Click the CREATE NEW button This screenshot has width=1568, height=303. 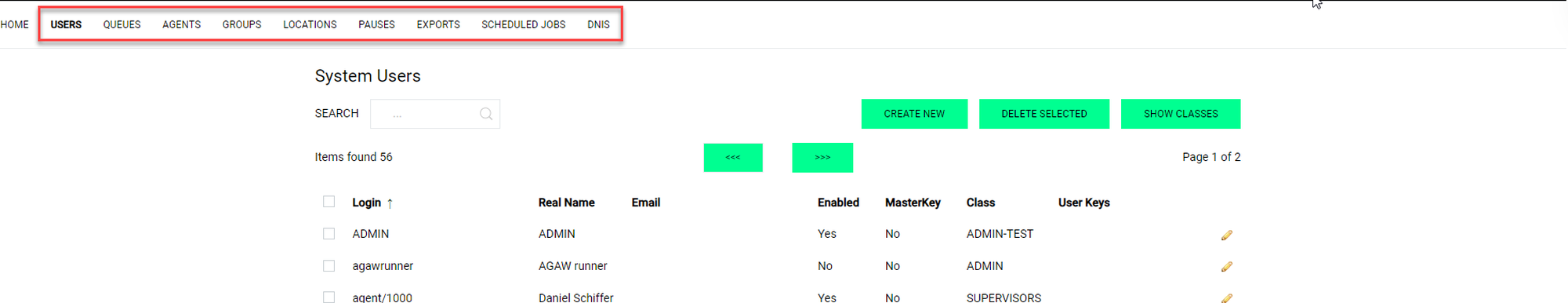[914, 114]
